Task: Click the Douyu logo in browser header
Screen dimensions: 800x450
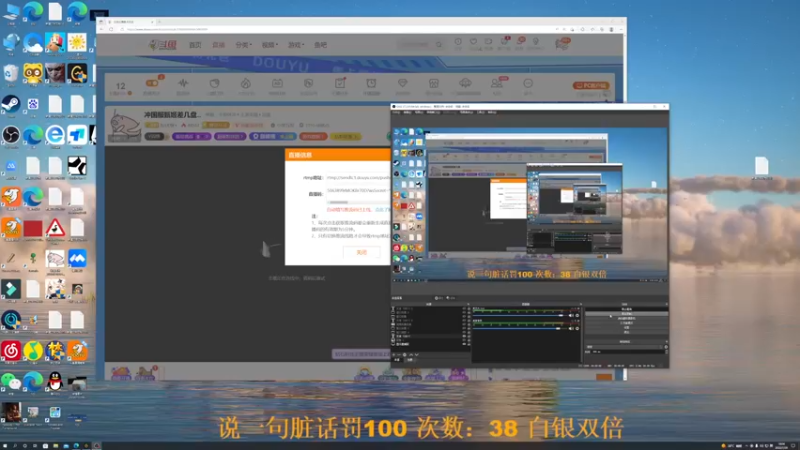Action: coord(163,45)
